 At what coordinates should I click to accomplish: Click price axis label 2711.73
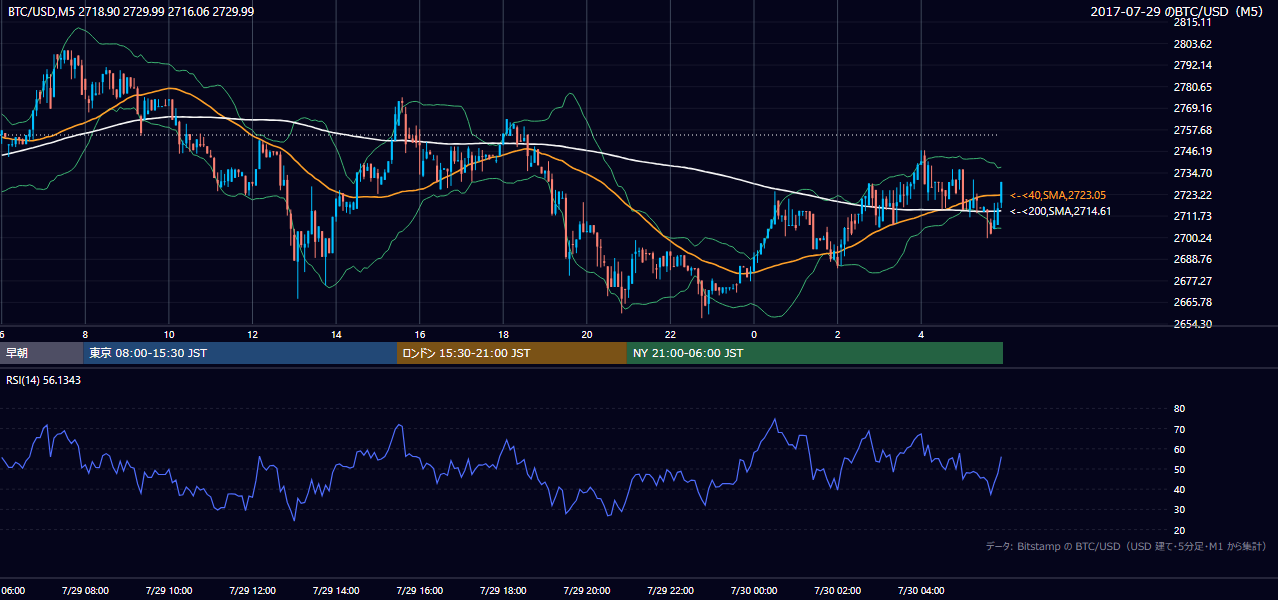coord(1192,216)
